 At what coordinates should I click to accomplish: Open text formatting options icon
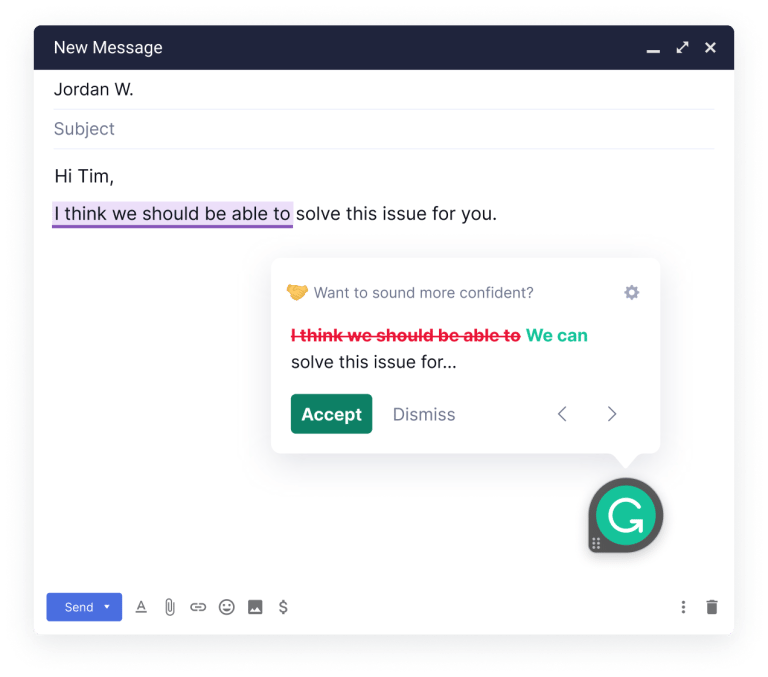141,607
